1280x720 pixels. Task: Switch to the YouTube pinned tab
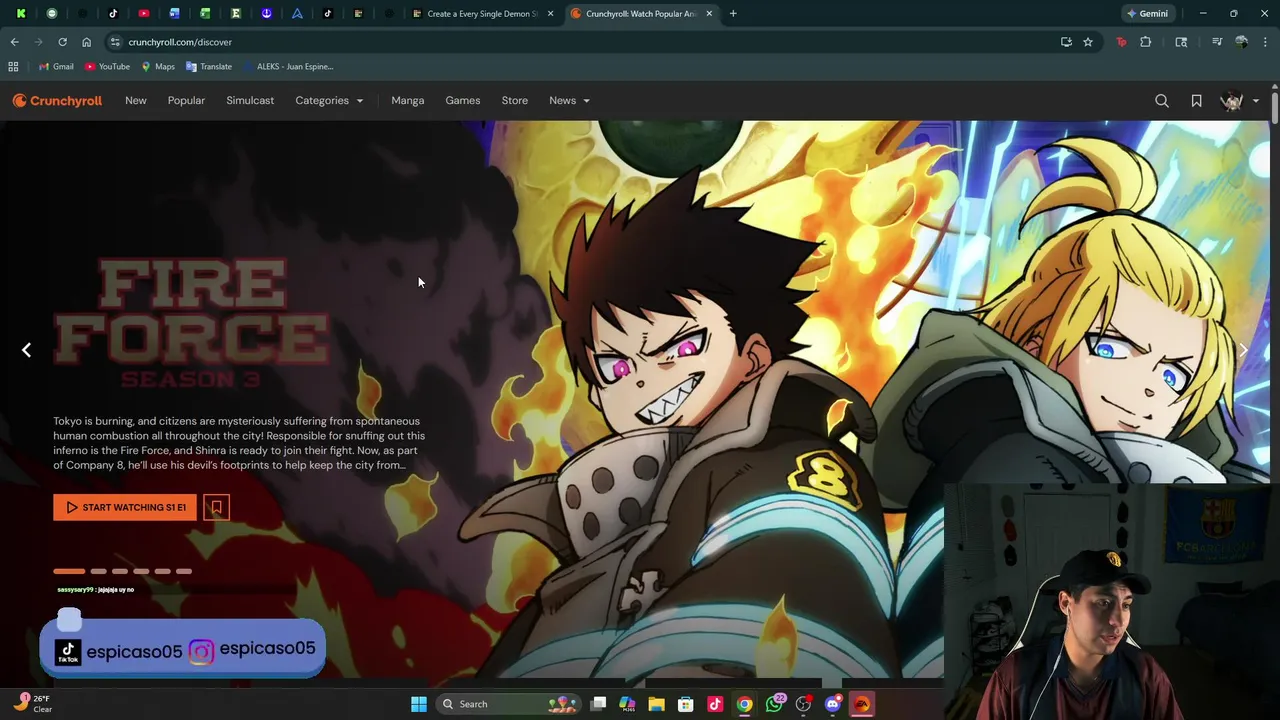pos(144,14)
